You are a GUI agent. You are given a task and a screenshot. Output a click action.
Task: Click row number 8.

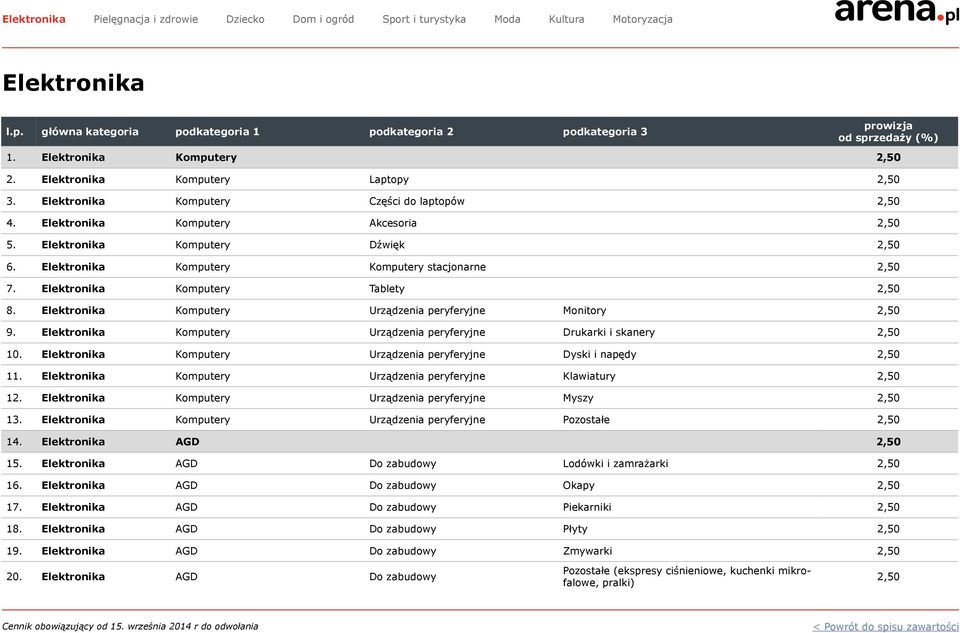(11, 310)
